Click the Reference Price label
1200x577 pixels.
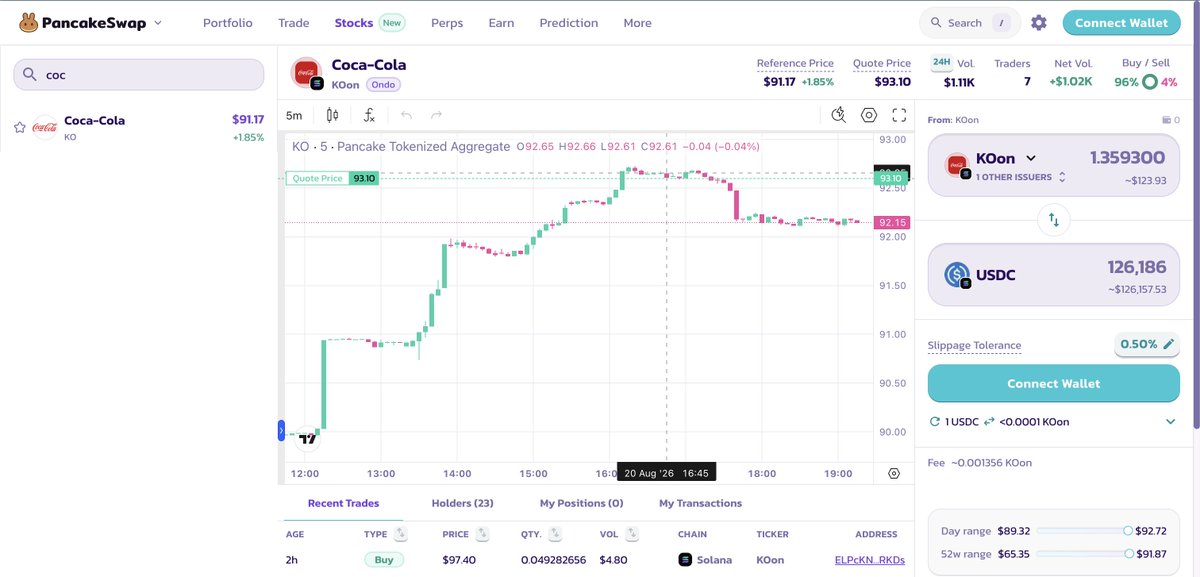(795, 63)
